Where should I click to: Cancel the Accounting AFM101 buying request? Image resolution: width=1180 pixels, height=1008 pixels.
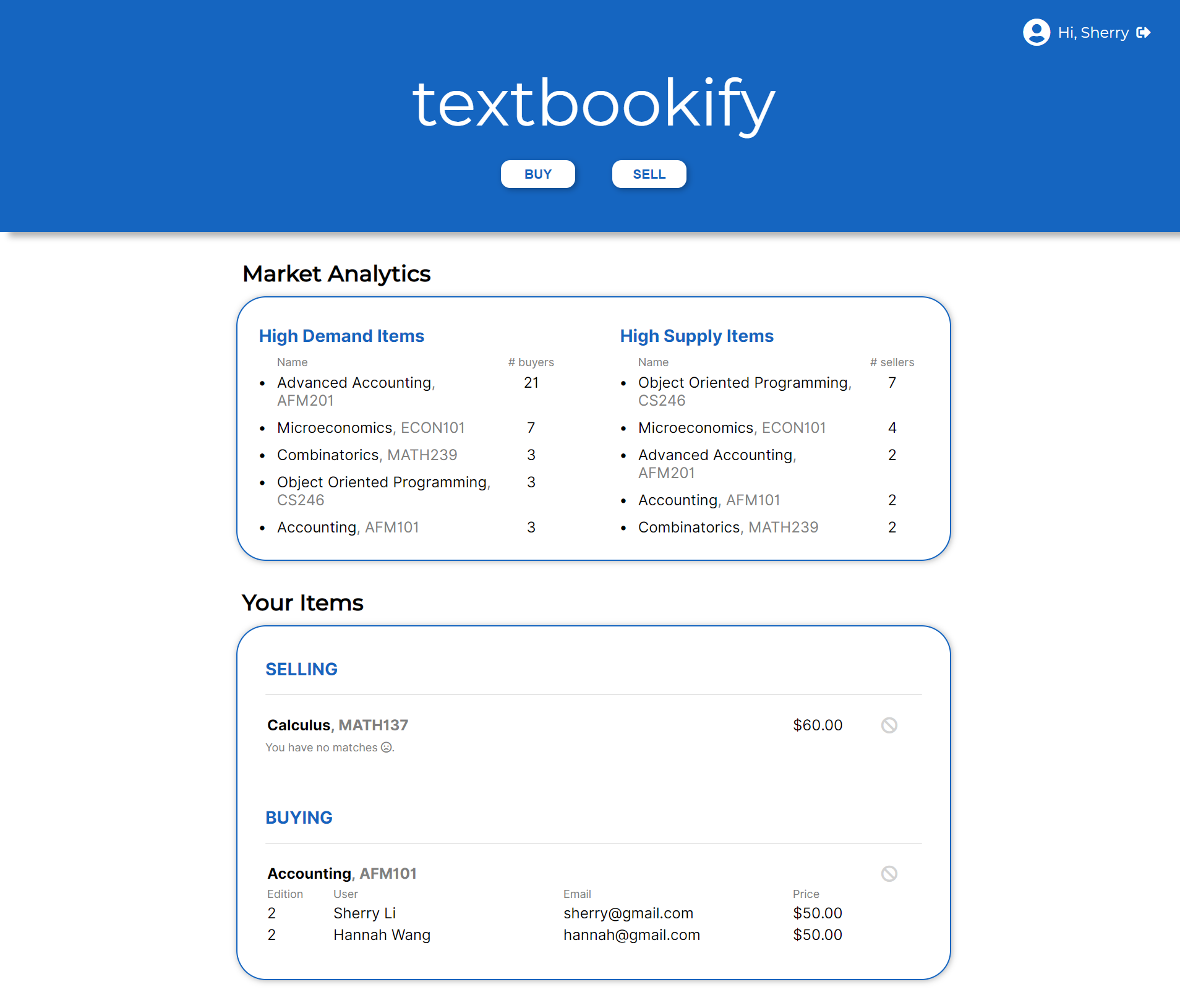coord(889,873)
